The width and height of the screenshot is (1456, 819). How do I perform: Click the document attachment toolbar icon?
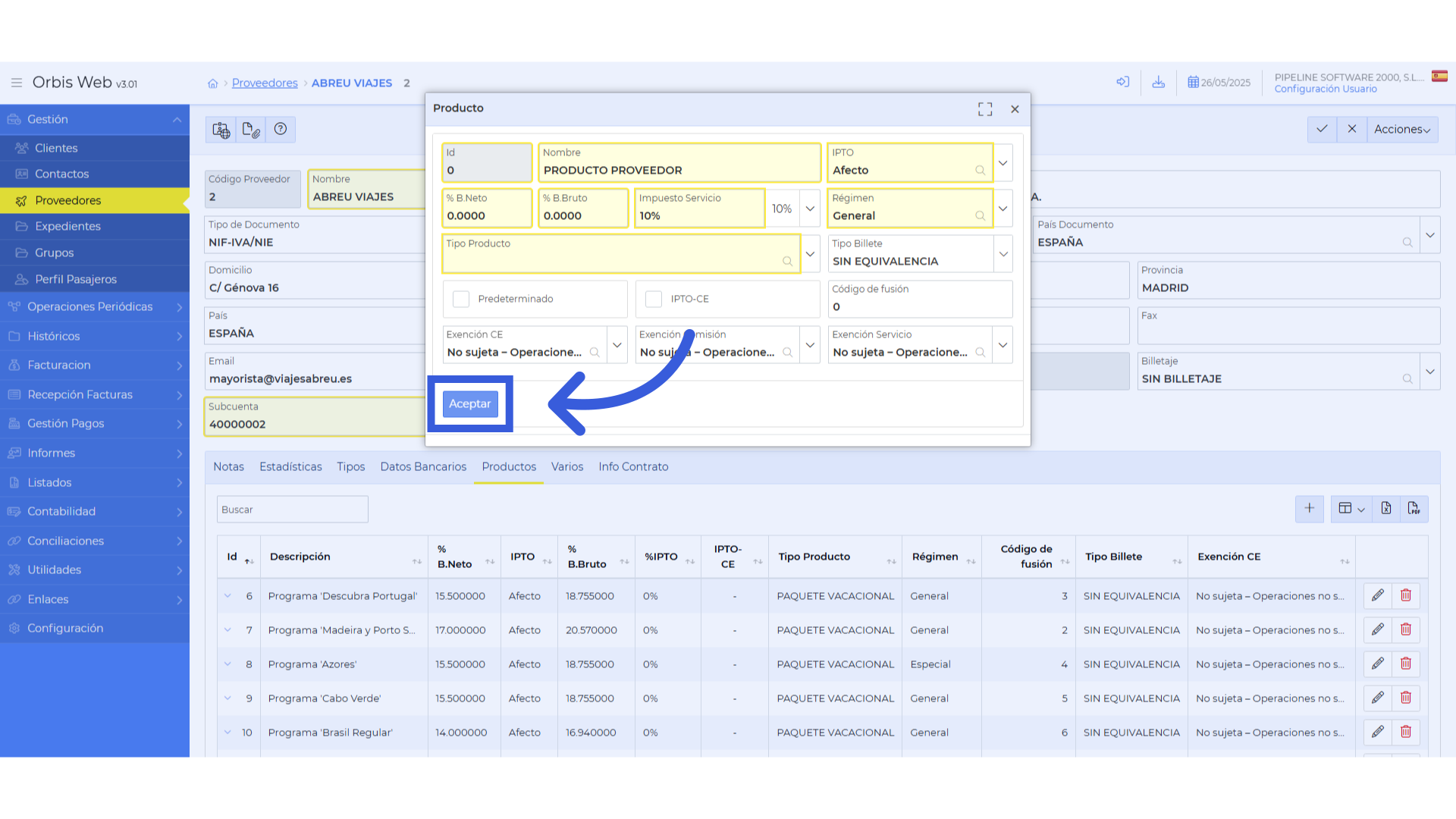tap(251, 130)
